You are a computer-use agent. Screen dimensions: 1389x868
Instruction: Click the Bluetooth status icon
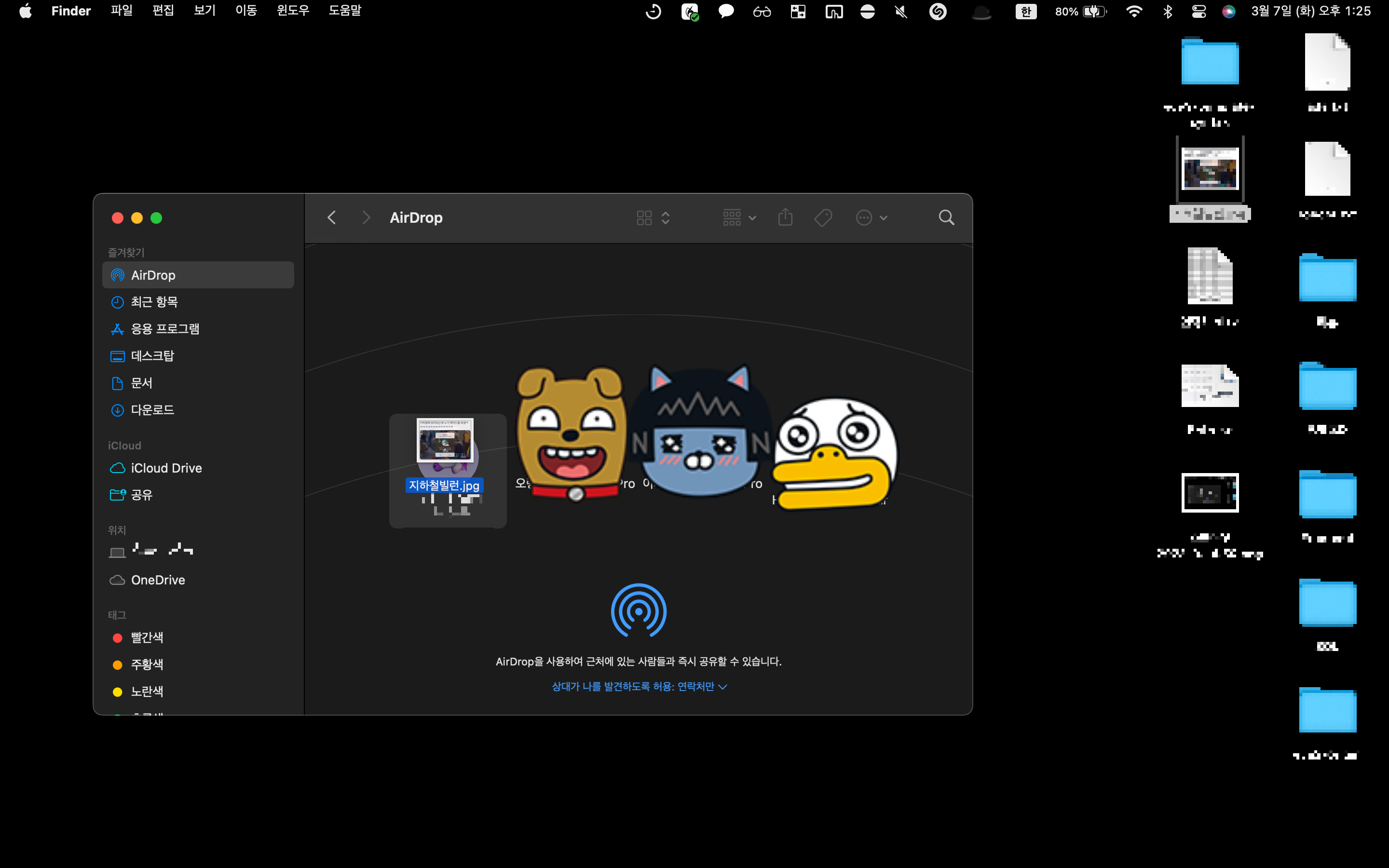click(x=1167, y=12)
